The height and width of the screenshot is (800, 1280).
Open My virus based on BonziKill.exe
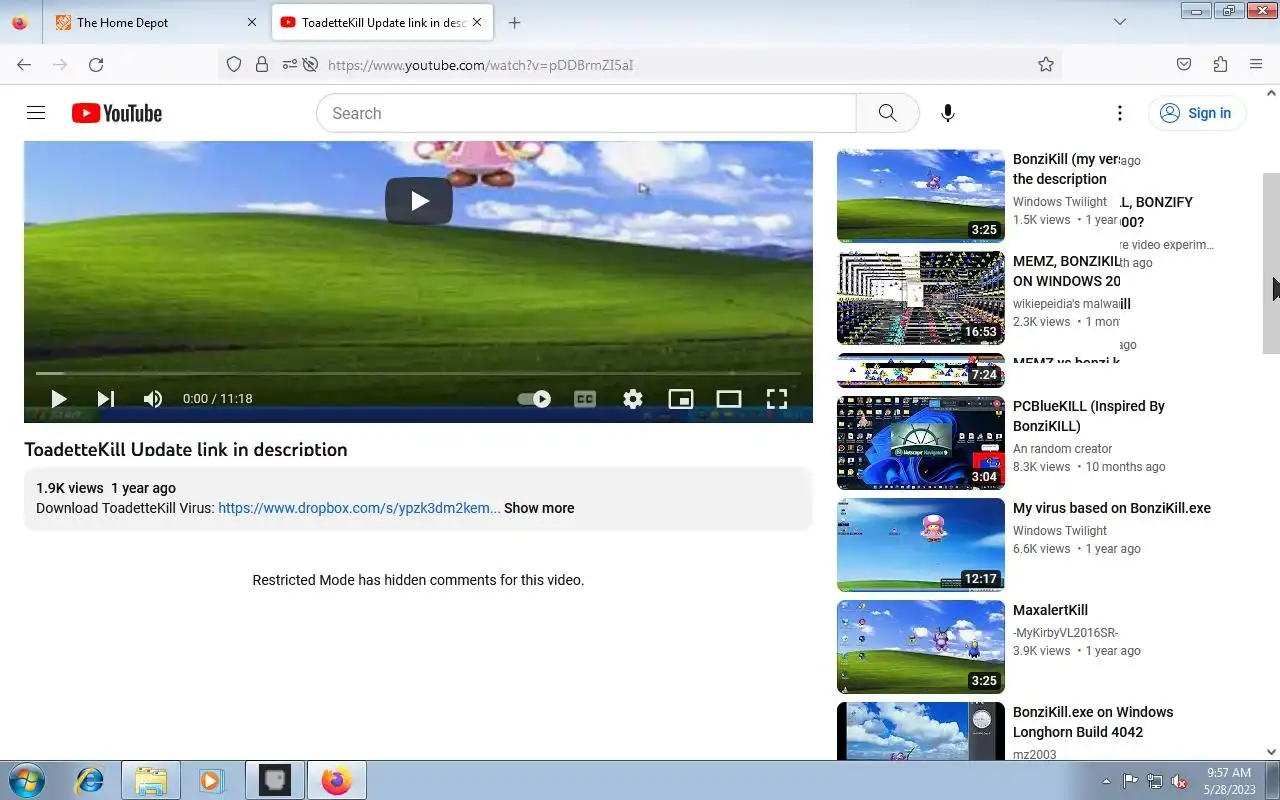(1112, 508)
